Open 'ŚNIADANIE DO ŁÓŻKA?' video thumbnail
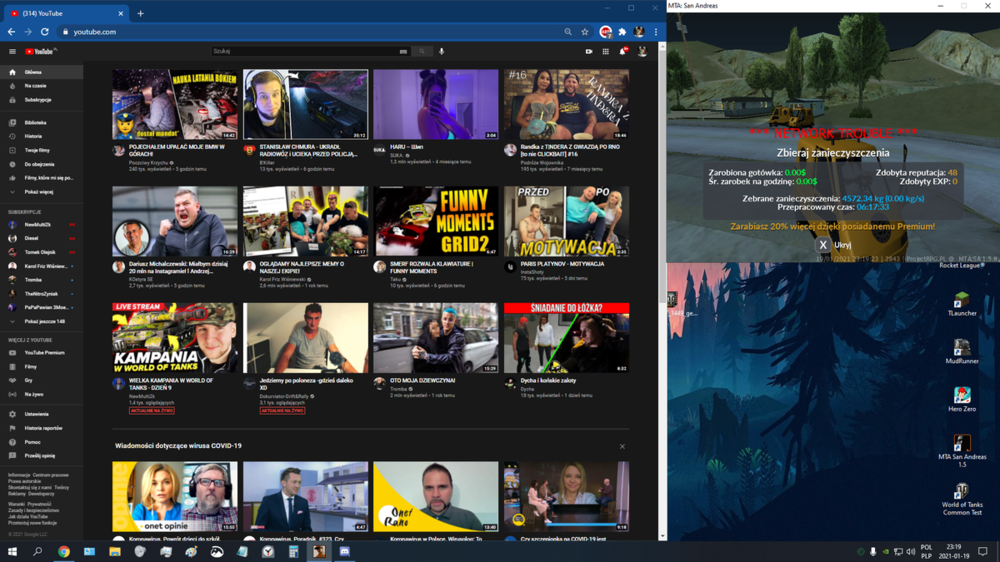 [566, 338]
